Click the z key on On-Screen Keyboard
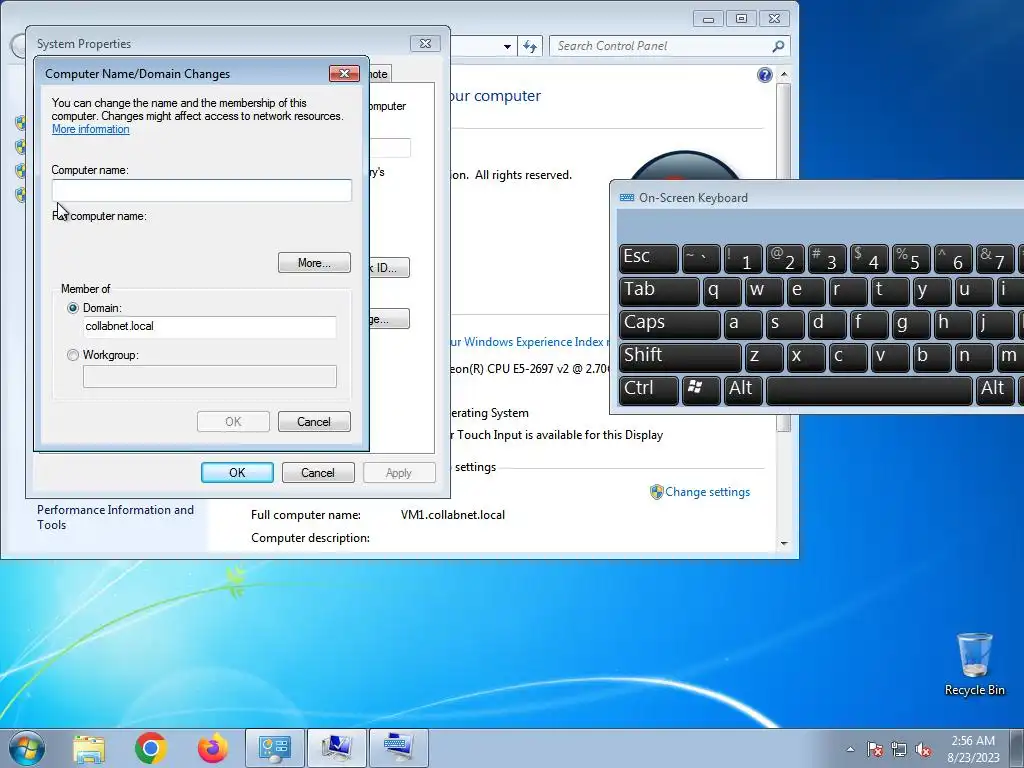Image resolution: width=1024 pixels, height=768 pixels. 763,357
